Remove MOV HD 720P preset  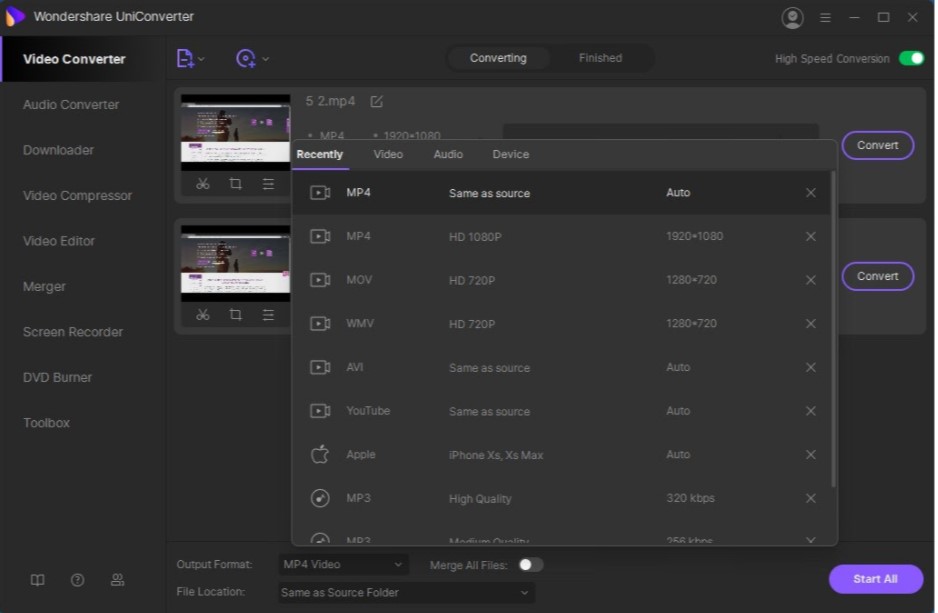[811, 280]
